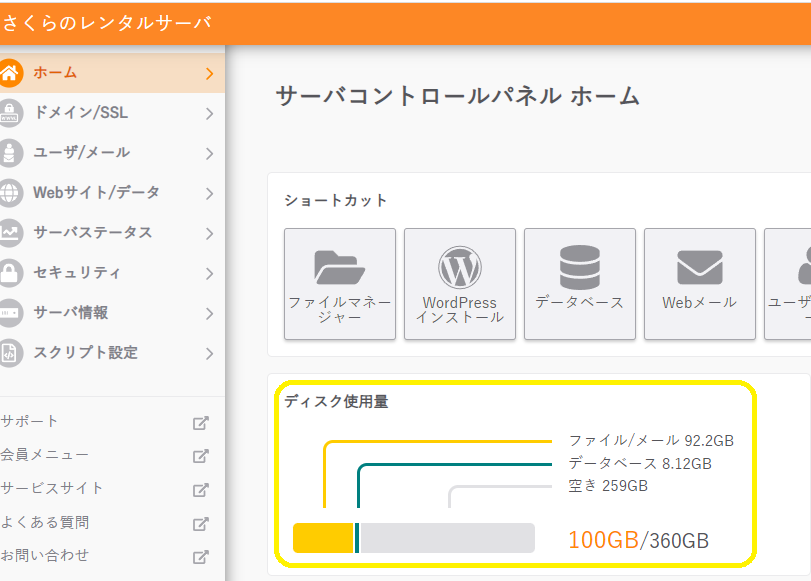Expand the ドメイン/SSL chevron
Screen dimensions: 811x581
(x=209, y=113)
